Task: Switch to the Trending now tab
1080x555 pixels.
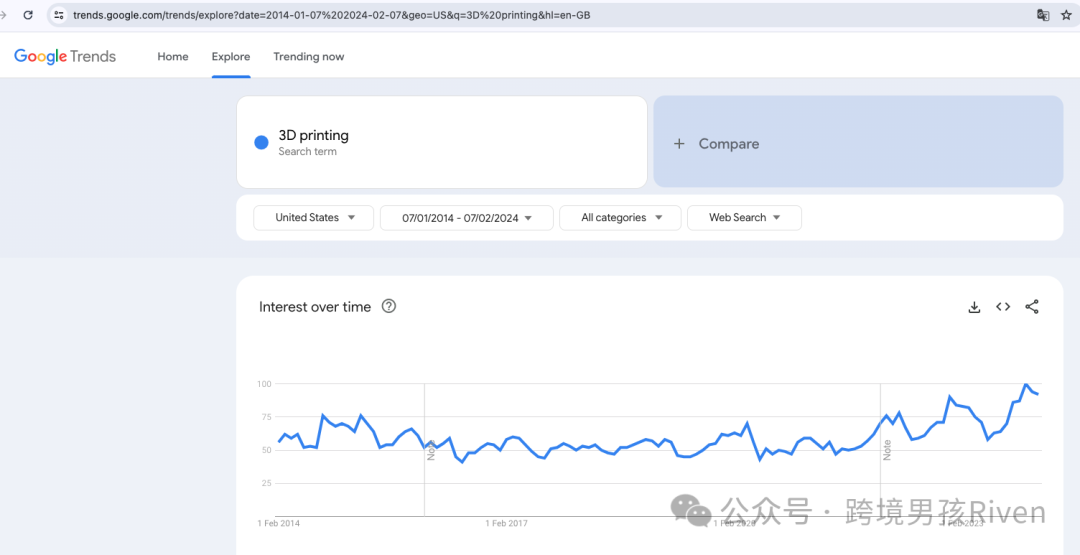Action: click(x=309, y=57)
